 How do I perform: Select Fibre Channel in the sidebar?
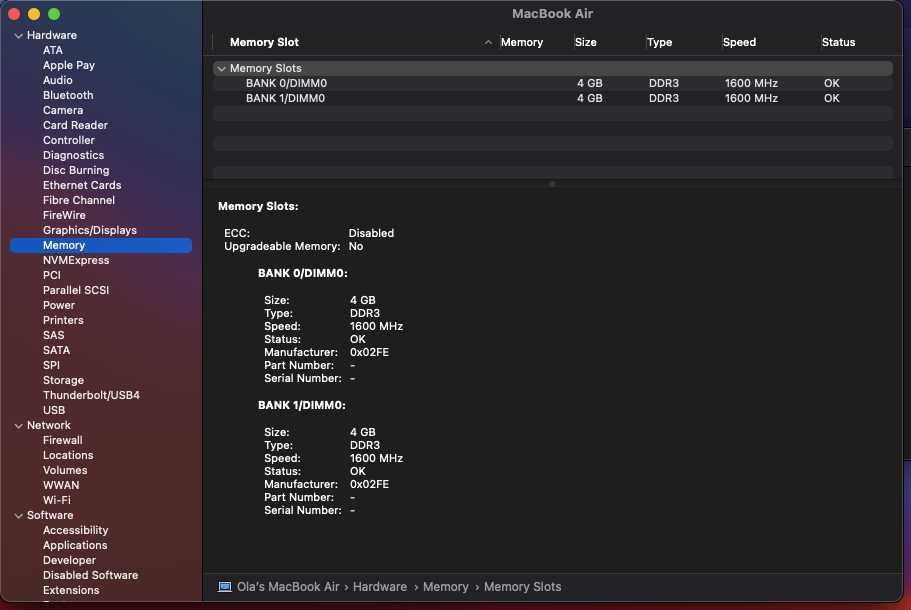point(79,200)
